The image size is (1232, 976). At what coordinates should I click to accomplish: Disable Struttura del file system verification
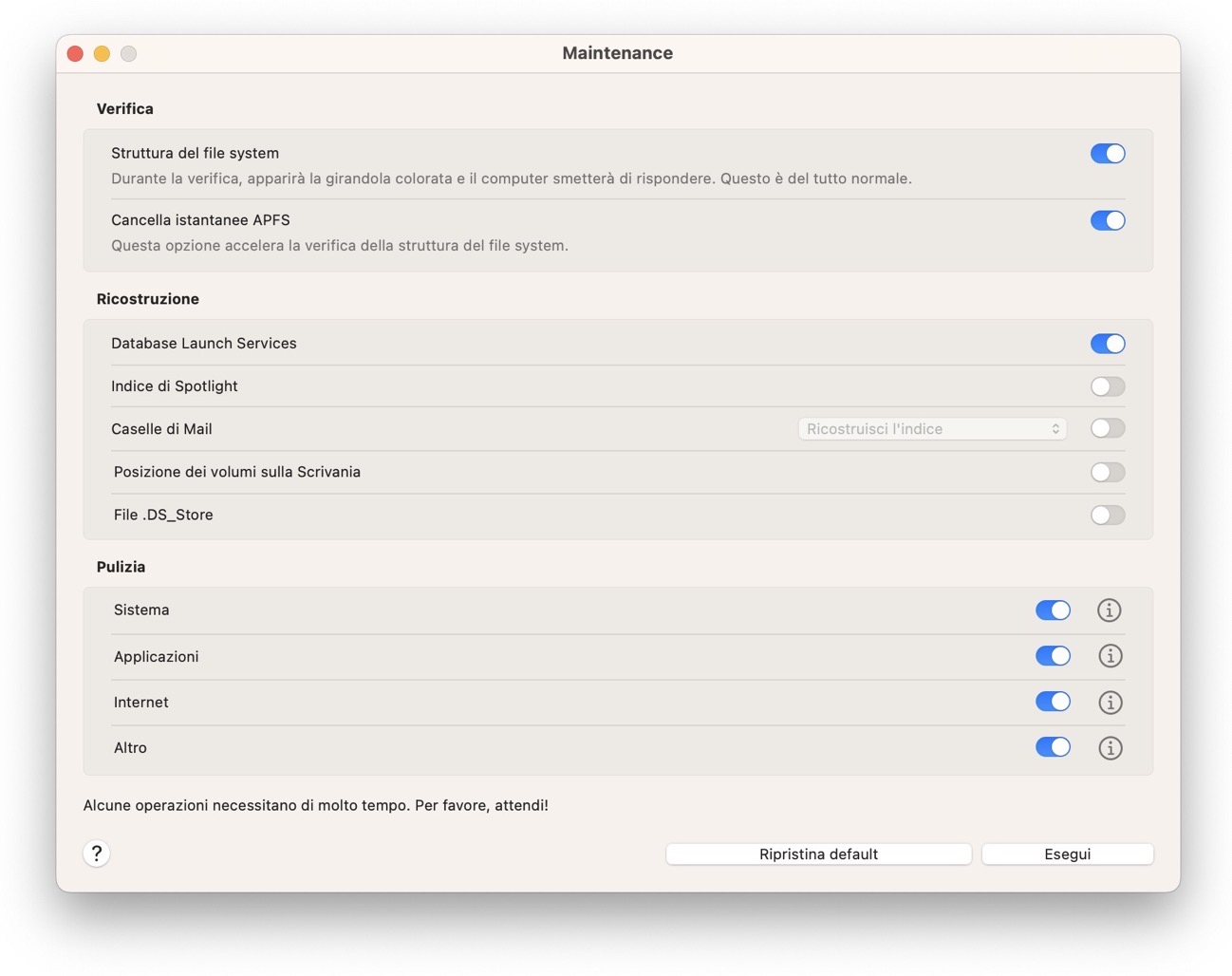(x=1108, y=153)
